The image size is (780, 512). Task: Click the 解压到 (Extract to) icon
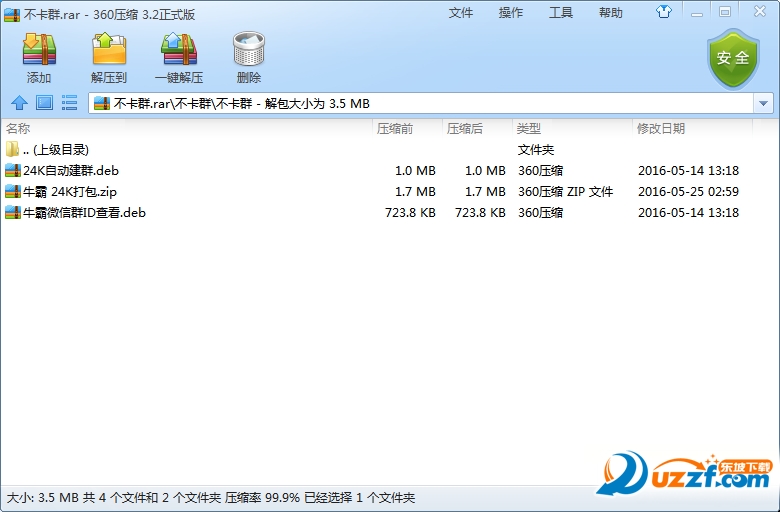tap(109, 49)
